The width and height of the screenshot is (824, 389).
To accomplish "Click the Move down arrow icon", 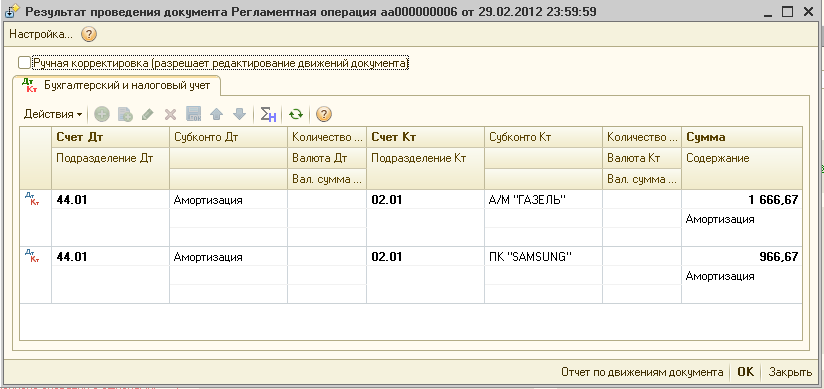I will [239, 114].
